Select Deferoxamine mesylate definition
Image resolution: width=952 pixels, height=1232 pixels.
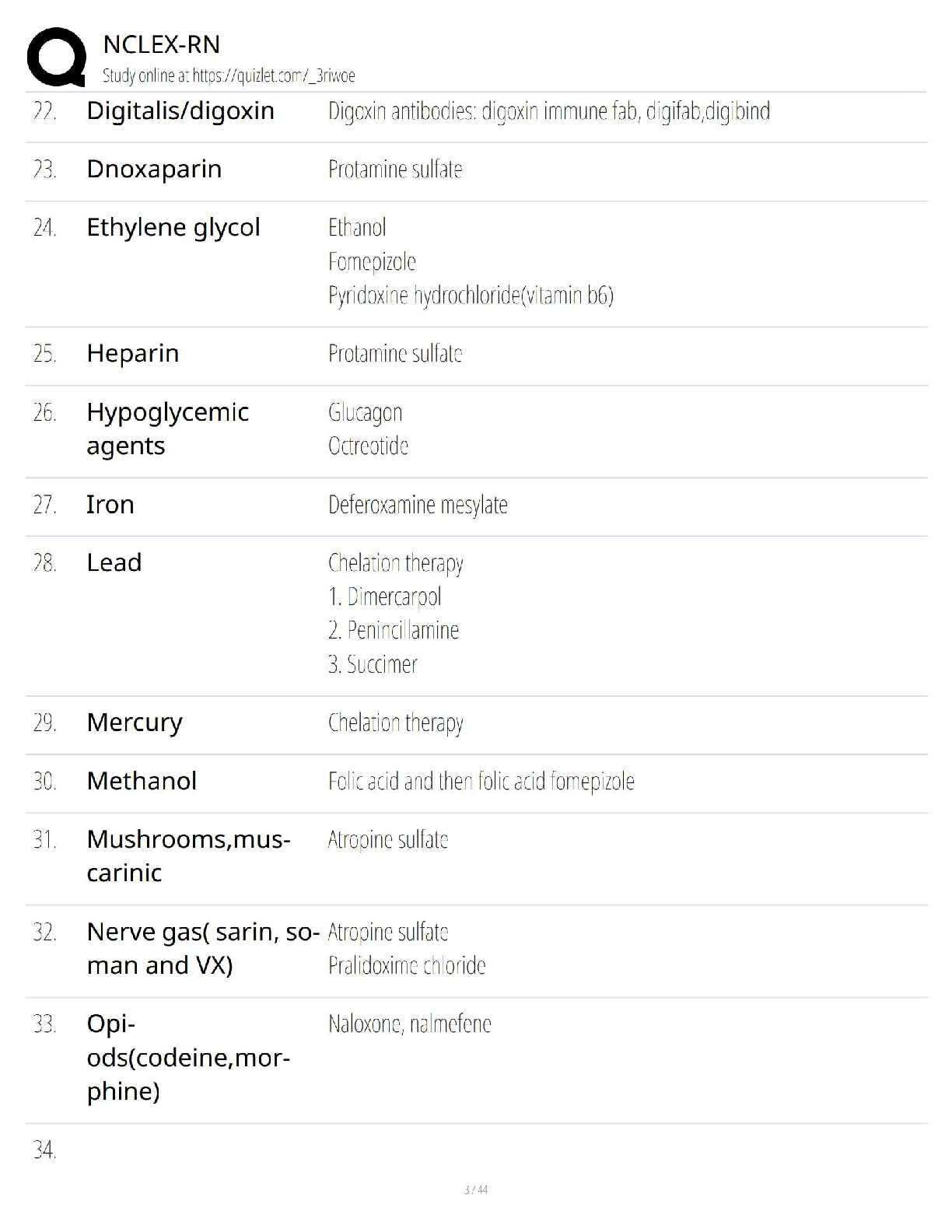click(418, 506)
